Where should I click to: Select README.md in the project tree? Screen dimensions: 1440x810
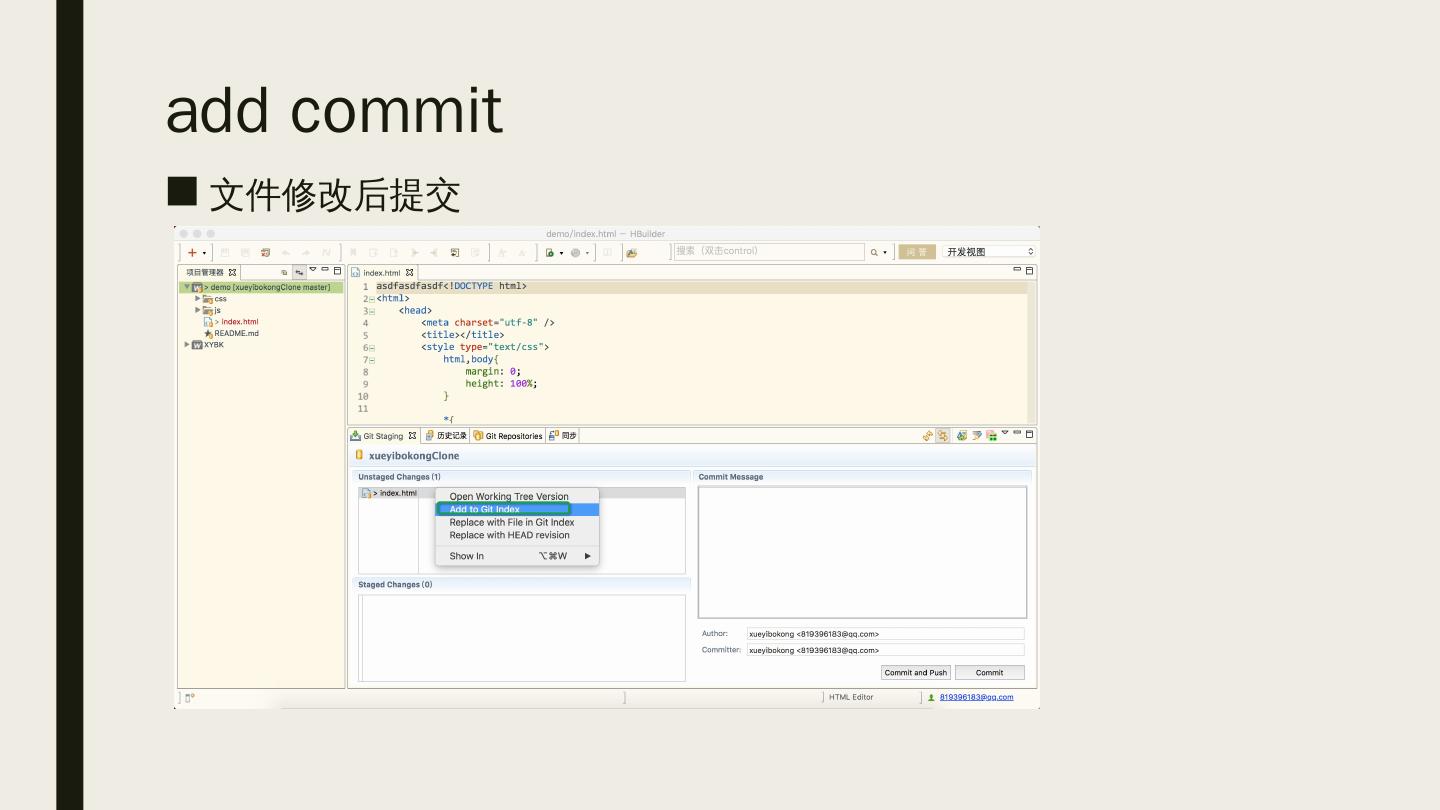(x=236, y=333)
